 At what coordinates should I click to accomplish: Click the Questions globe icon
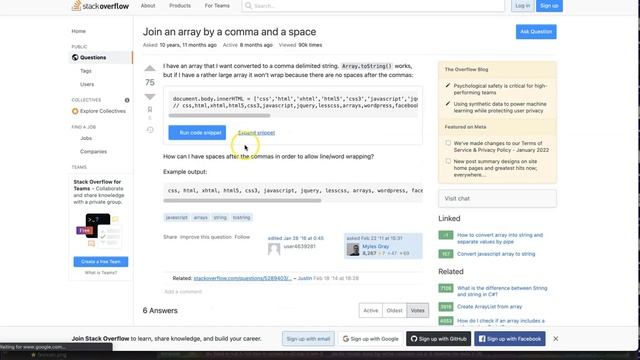(75, 58)
